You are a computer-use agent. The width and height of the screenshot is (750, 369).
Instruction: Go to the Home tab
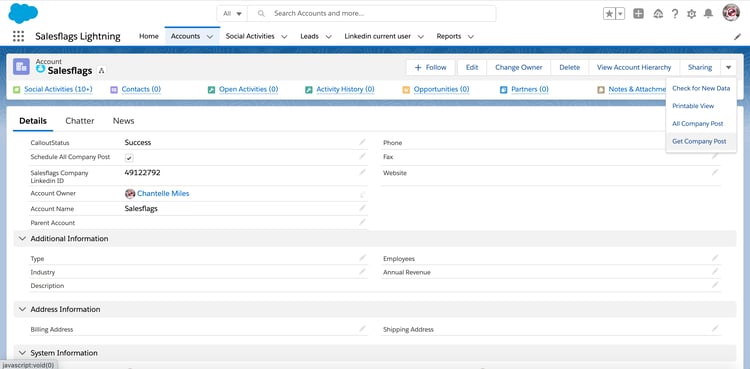[x=149, y=36]
